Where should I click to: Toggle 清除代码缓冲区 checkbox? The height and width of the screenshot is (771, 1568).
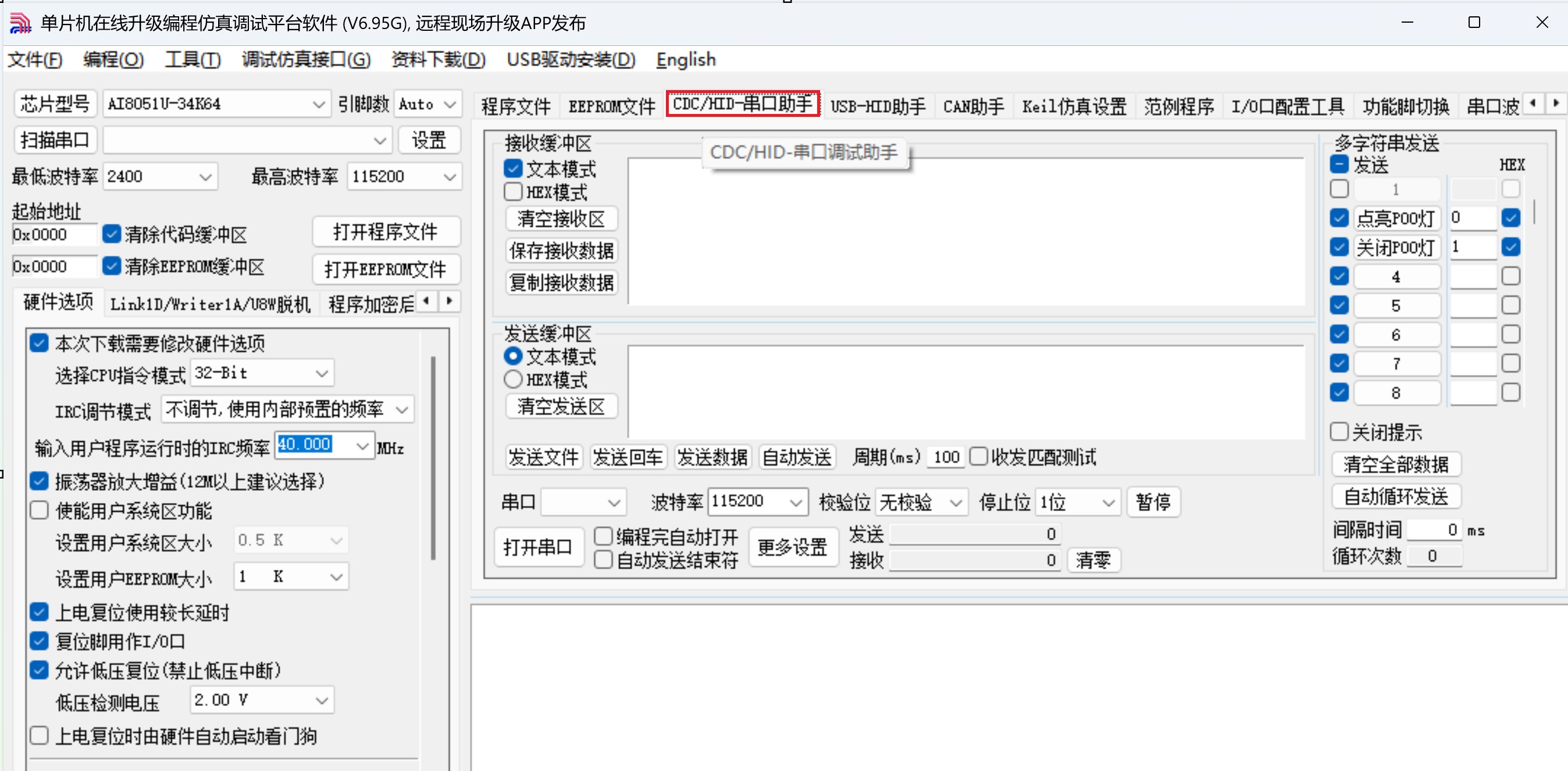tap(112, 234)
